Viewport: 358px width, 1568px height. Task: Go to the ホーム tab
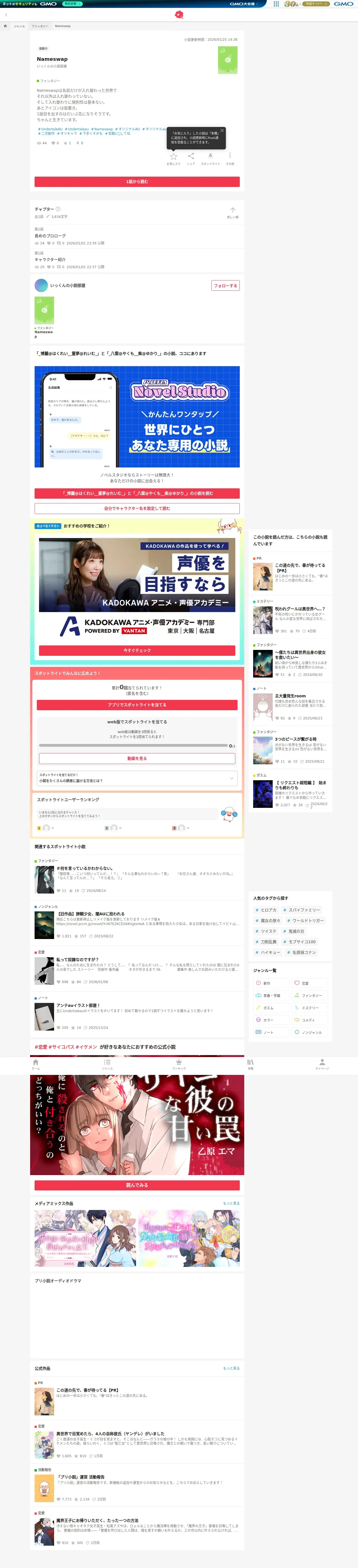pyautogui.click(x=36, y=1064)
